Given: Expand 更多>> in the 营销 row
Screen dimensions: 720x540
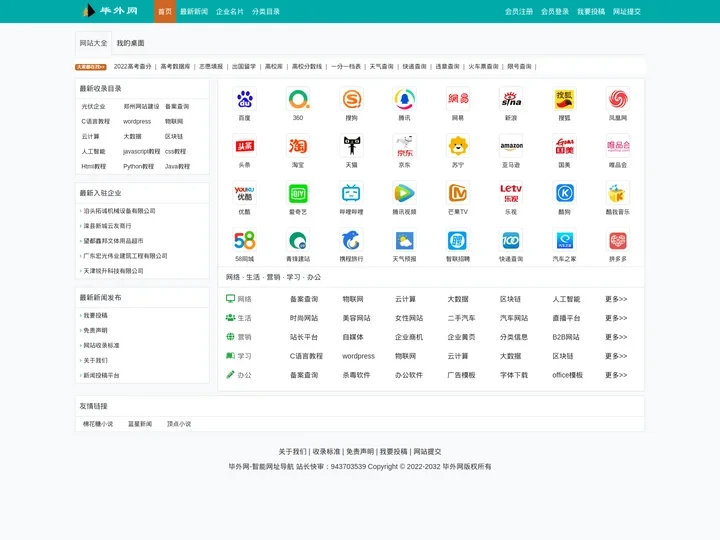Looking at the screenshot, I should (x=616, y=337).
